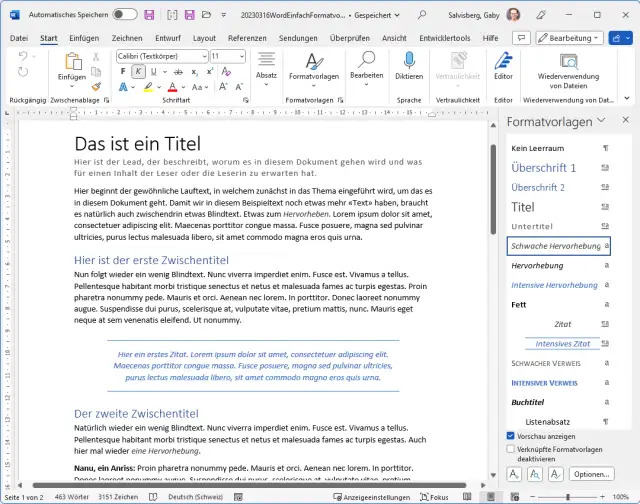
Task: Open the Layout ribbon tab
Action: coord(204,38)
